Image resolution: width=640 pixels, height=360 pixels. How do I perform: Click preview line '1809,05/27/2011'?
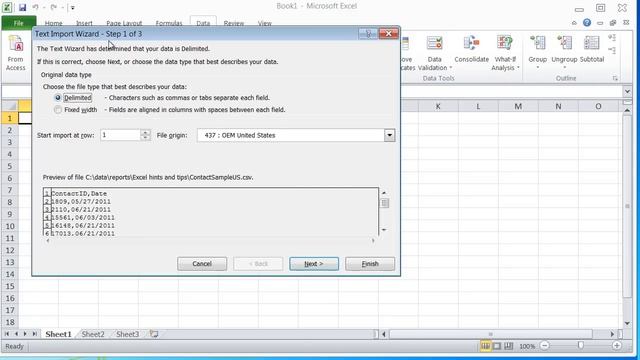81,202
